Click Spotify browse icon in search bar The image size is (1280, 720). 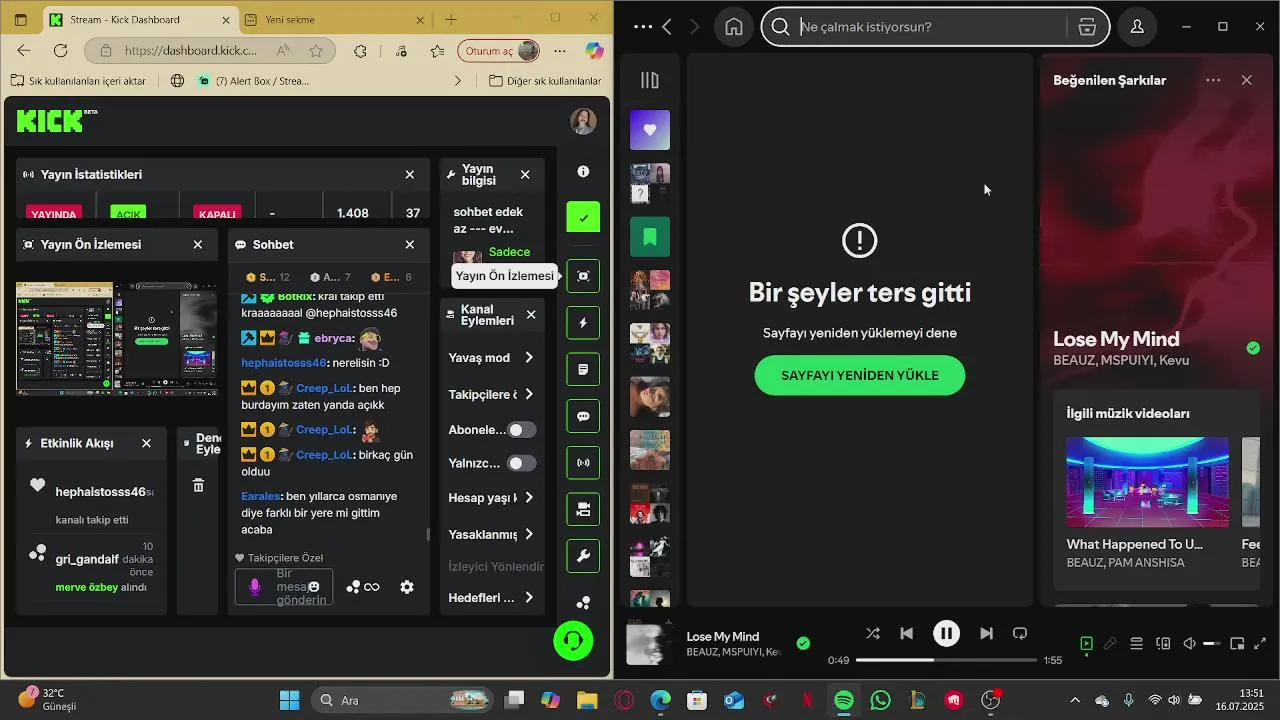coord(1088,27)
